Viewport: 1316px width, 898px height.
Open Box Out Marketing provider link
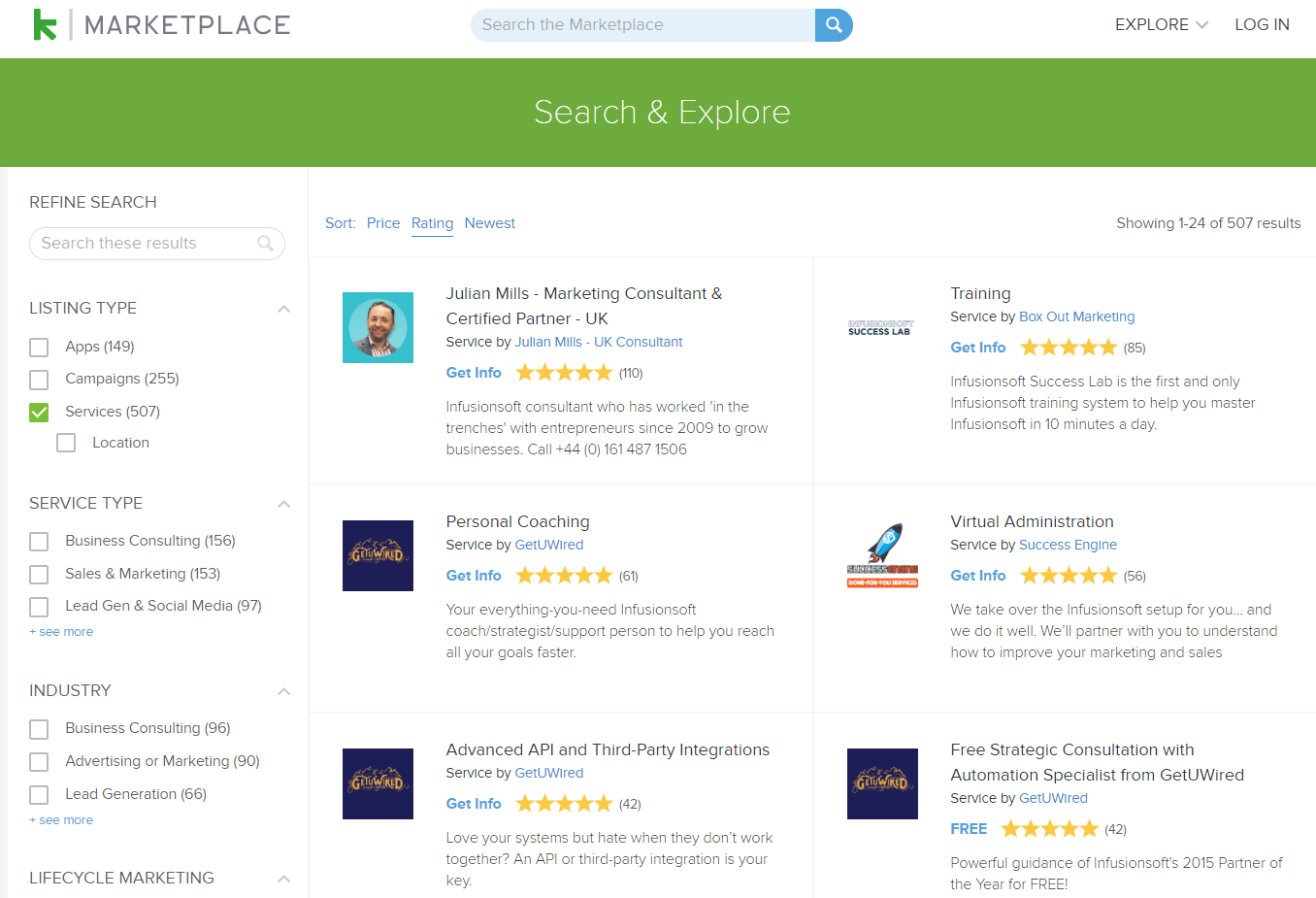(1076, 316)
